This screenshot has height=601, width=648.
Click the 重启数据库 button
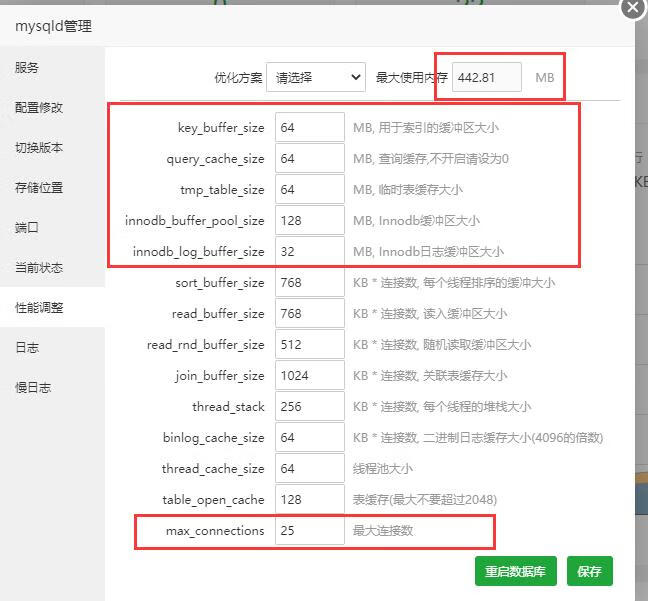(514, 571)
